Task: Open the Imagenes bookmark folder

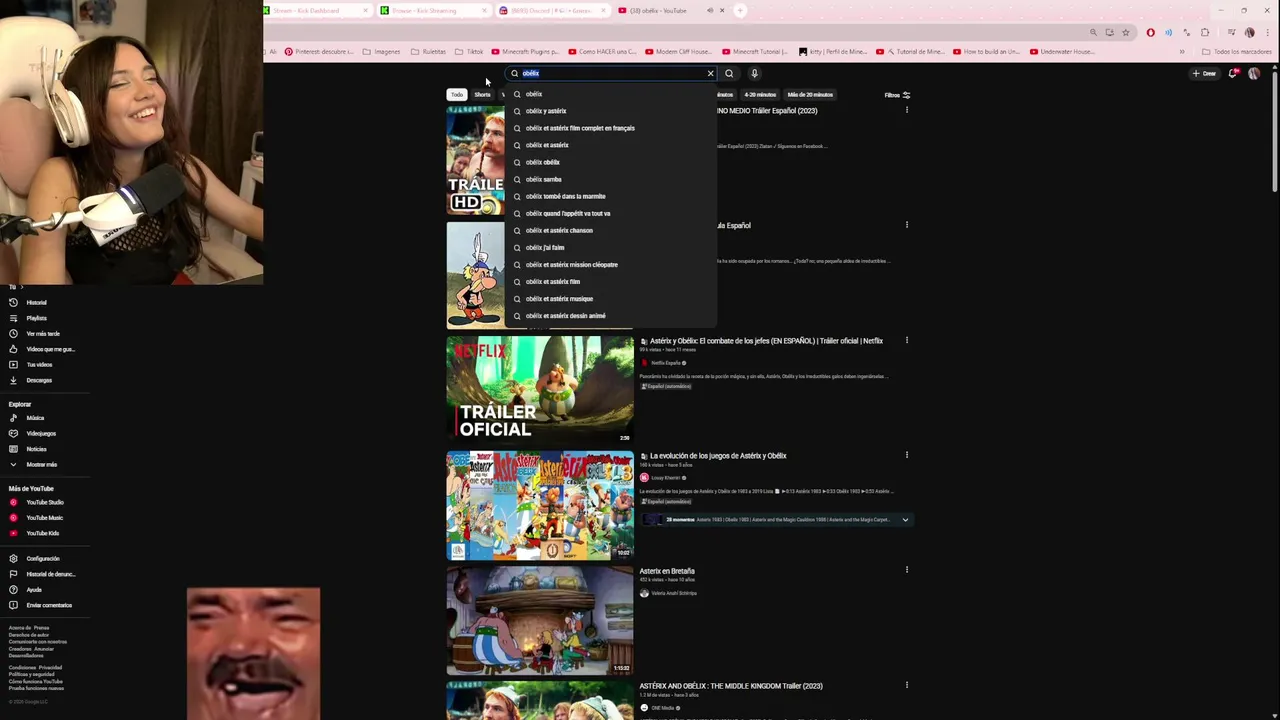Action: point(381,51)
